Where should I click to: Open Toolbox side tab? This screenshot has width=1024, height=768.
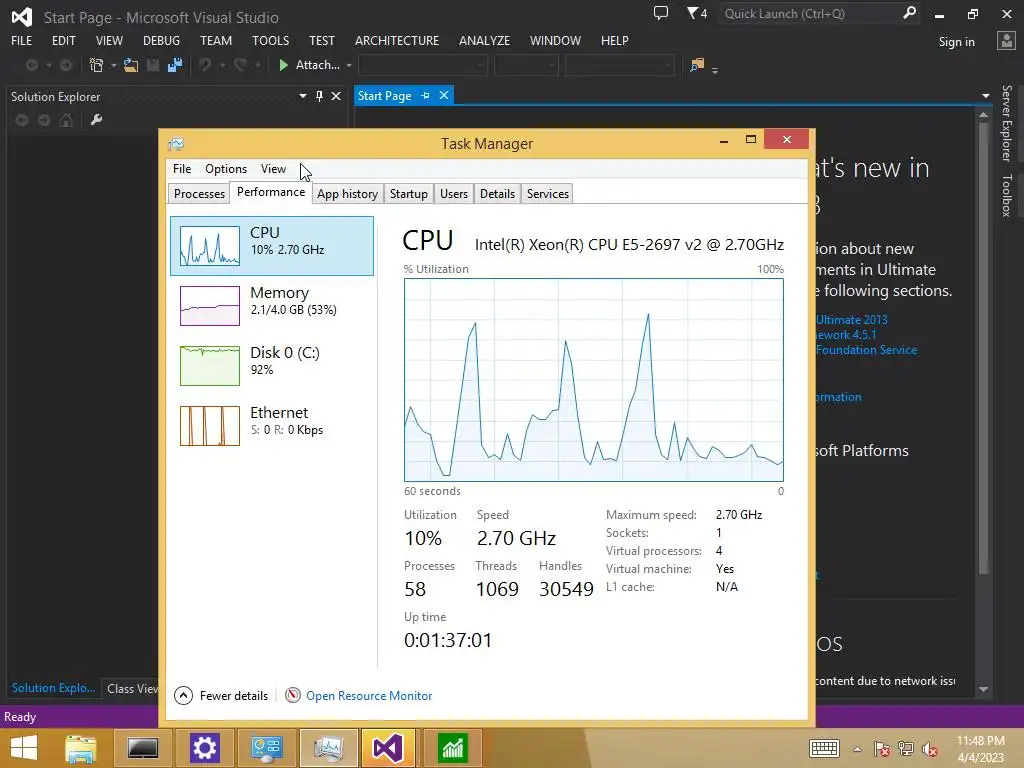1007,195
